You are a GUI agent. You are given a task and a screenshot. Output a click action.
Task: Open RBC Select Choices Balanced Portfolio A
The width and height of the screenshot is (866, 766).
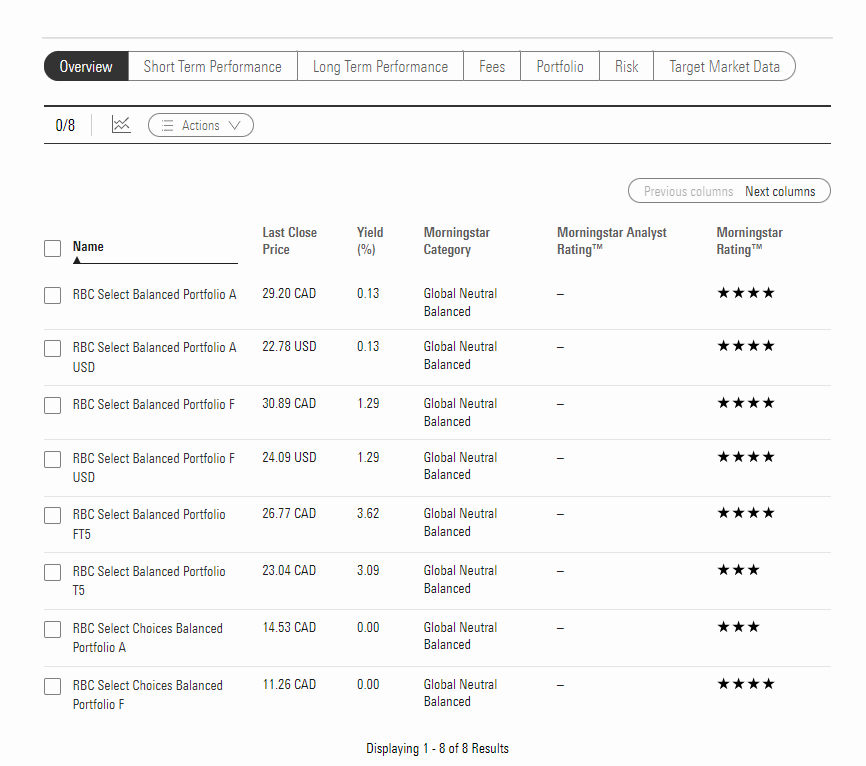(147, 637)
